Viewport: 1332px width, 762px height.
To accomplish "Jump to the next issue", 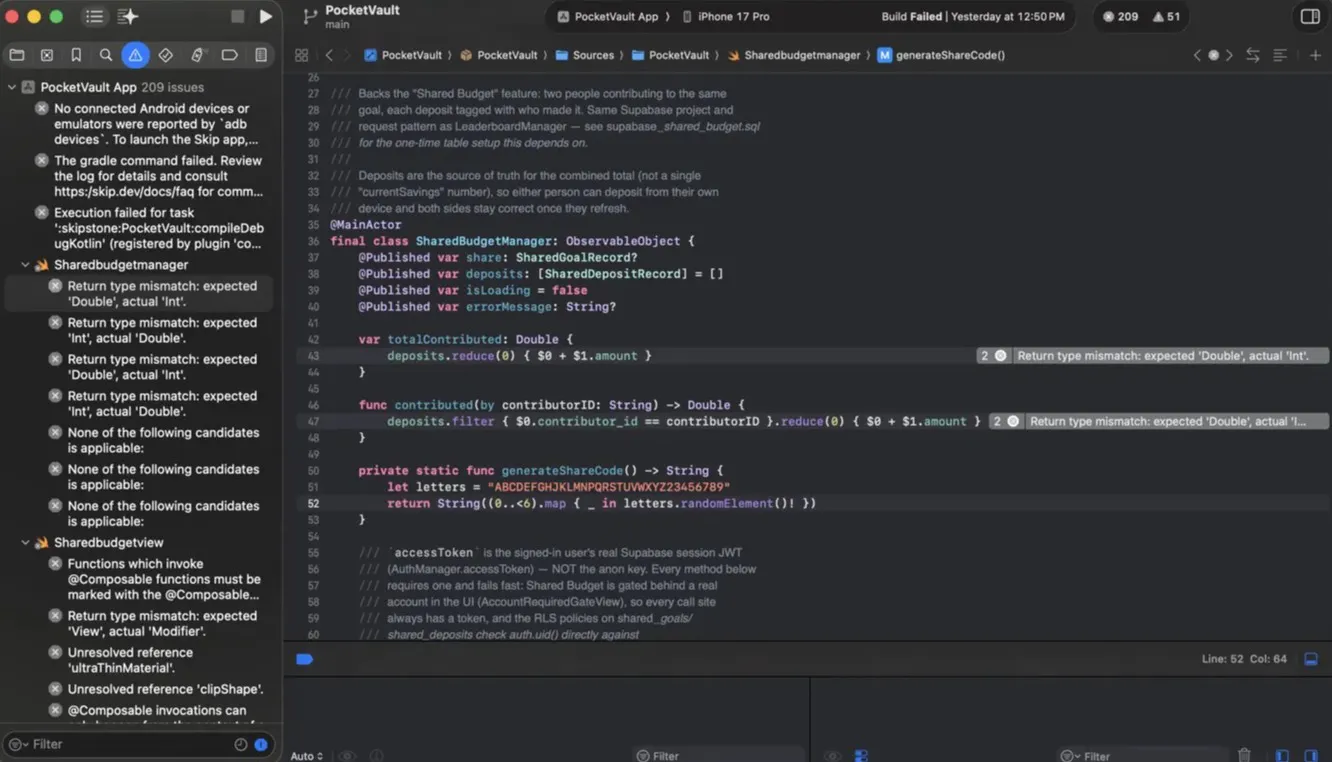I will click(x=1229, y=55).
